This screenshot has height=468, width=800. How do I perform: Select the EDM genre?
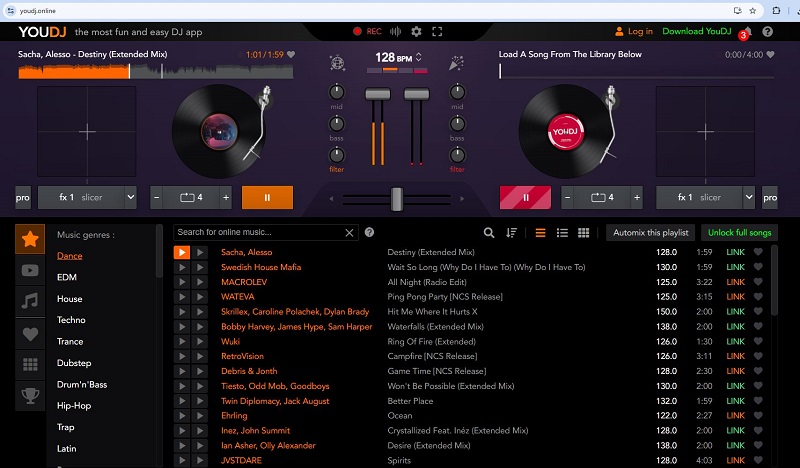point(67,277)
